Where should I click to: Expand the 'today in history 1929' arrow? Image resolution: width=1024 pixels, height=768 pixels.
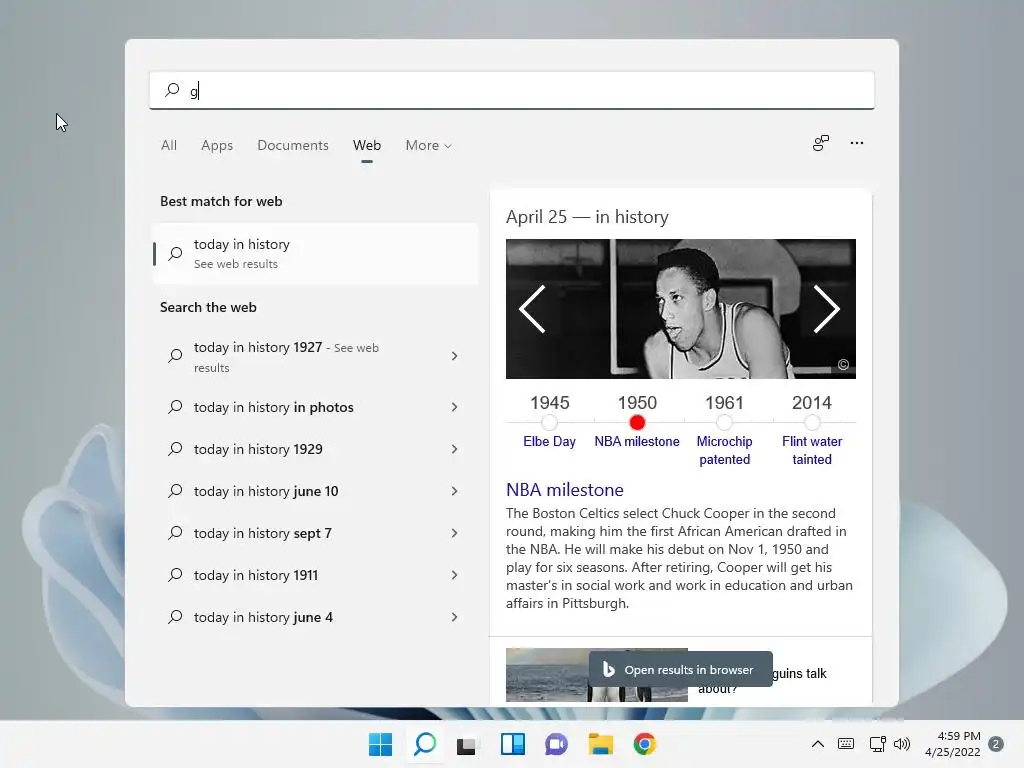coord(455,449)
